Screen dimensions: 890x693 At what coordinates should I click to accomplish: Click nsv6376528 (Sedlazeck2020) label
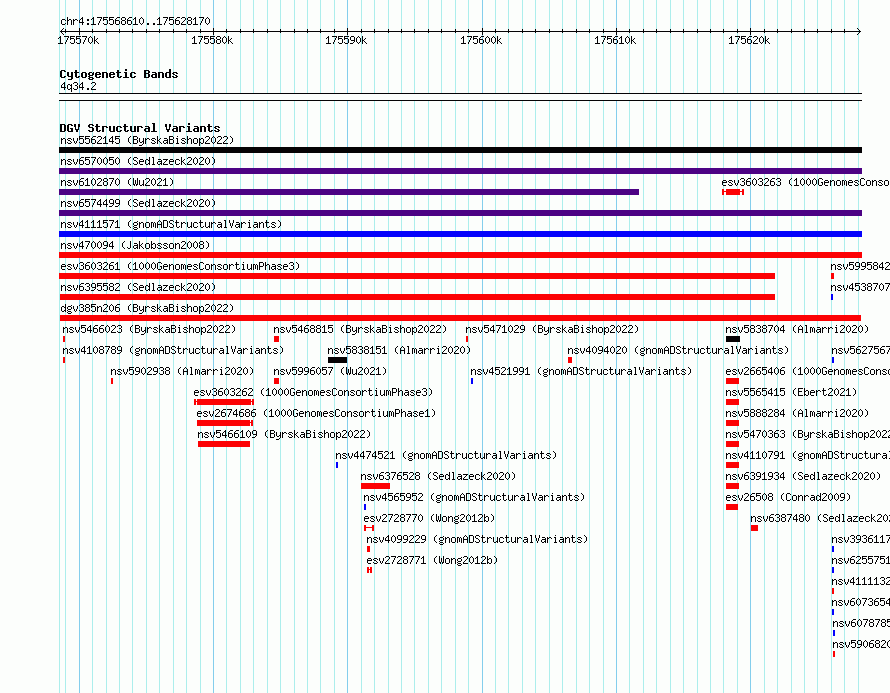(x=438, y=476)
